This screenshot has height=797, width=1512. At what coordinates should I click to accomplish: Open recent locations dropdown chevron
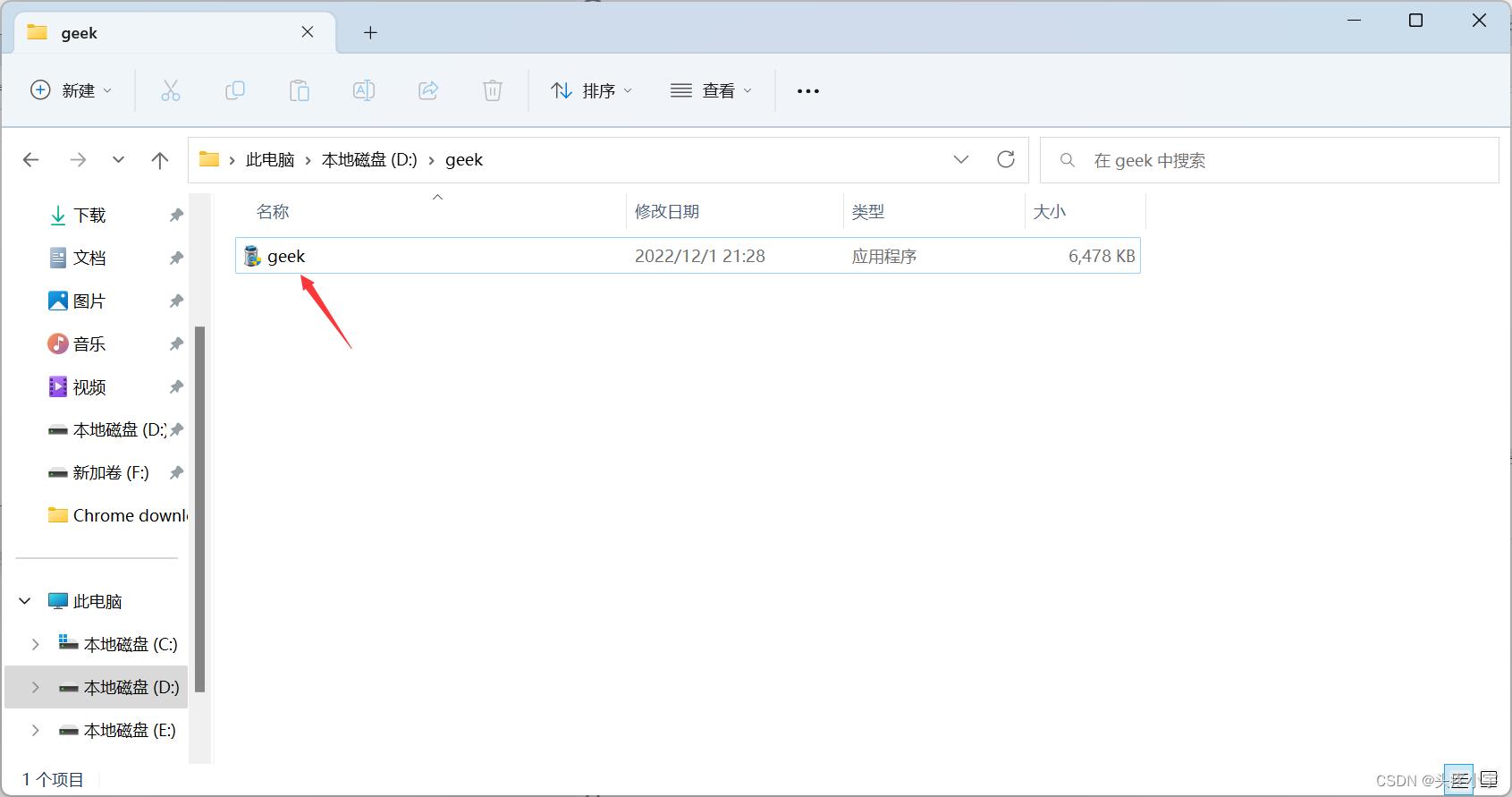coord(118,160)
